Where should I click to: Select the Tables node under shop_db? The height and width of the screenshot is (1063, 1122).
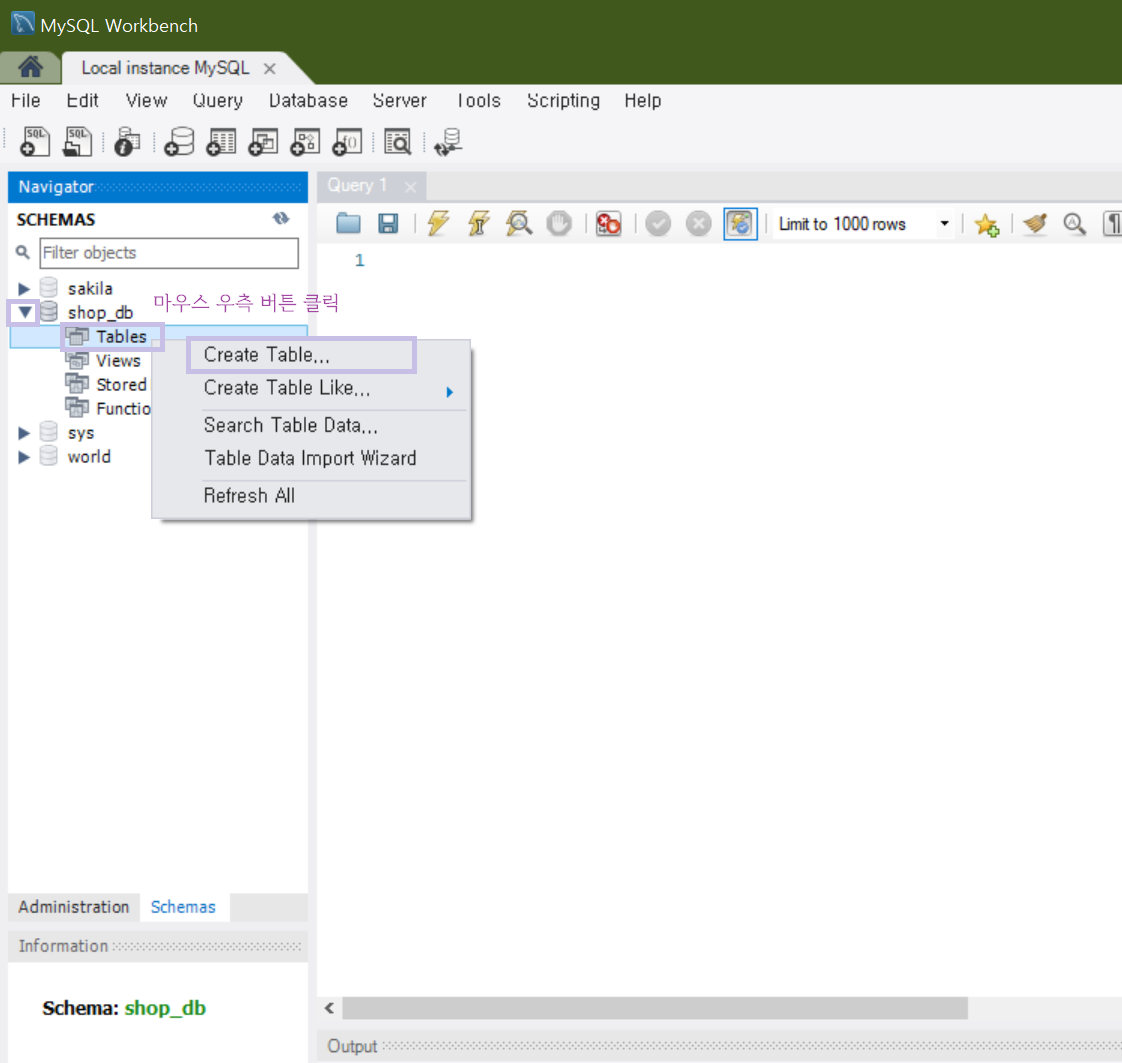coord(121,336)
